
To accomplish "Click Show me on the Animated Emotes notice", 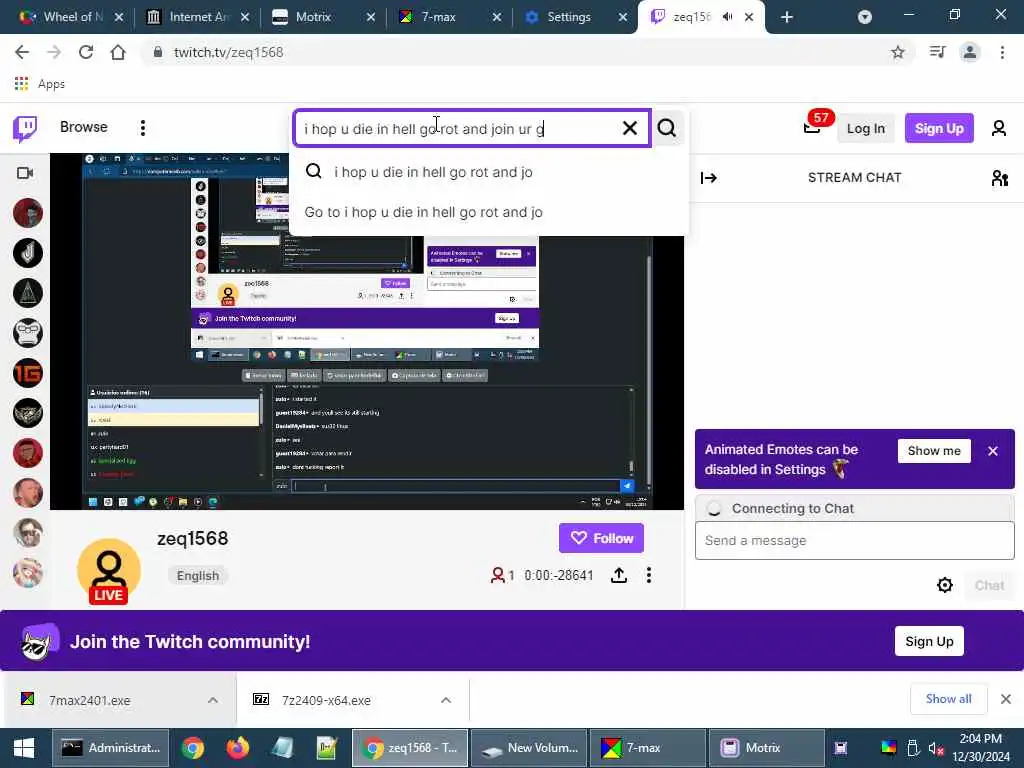I will 934,451.
